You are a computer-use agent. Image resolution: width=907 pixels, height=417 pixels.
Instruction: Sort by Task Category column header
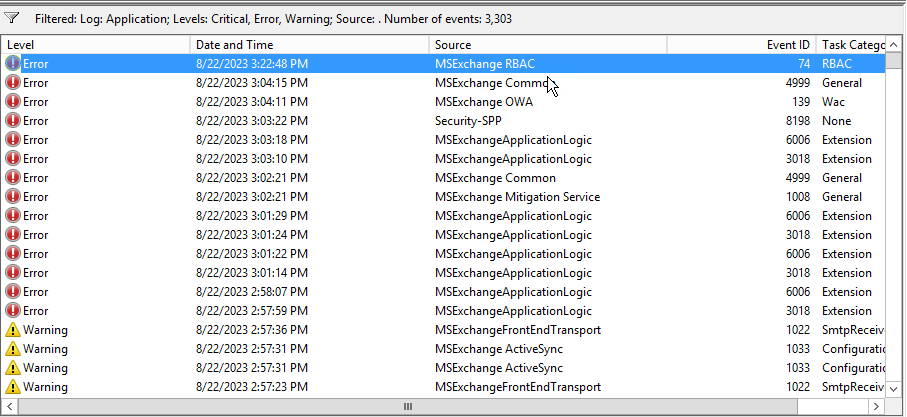850,45
